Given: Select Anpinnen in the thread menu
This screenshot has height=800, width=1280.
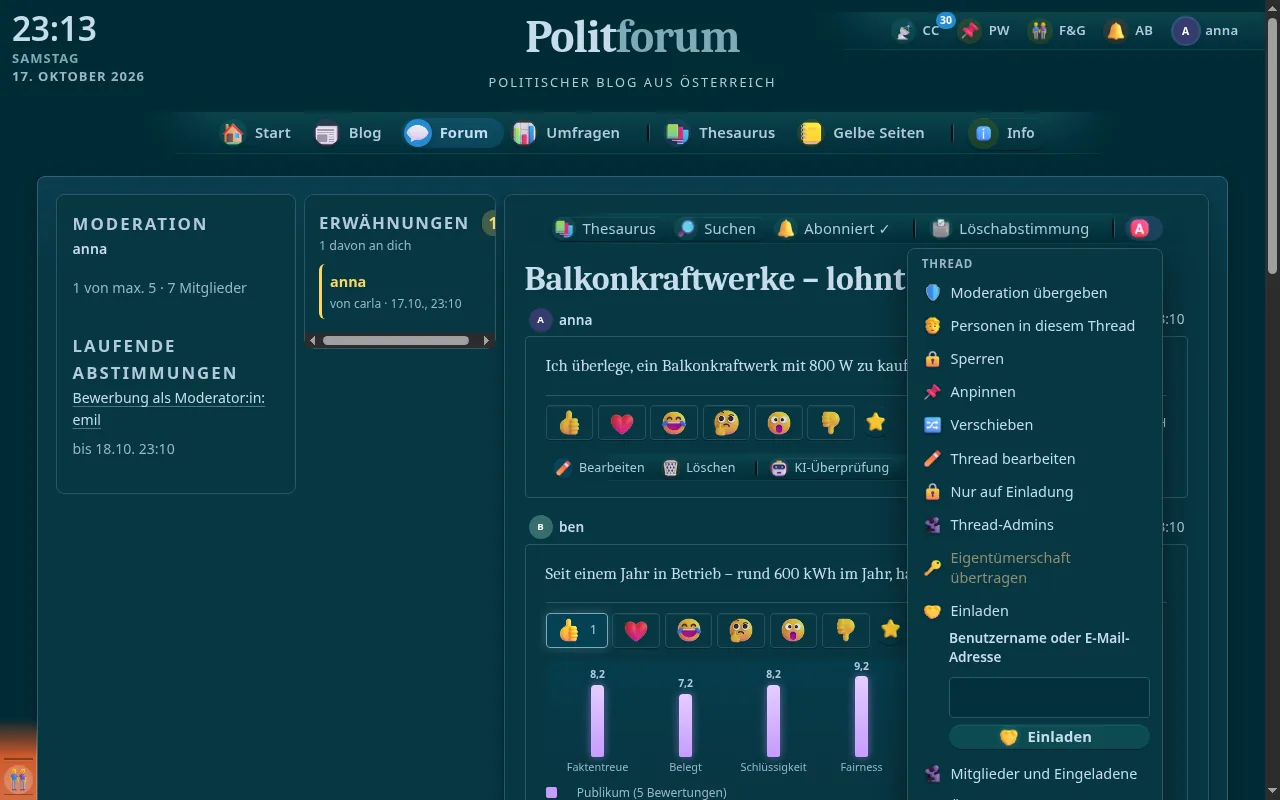Looking at the screenshot, I should (x=1035, y=392).
